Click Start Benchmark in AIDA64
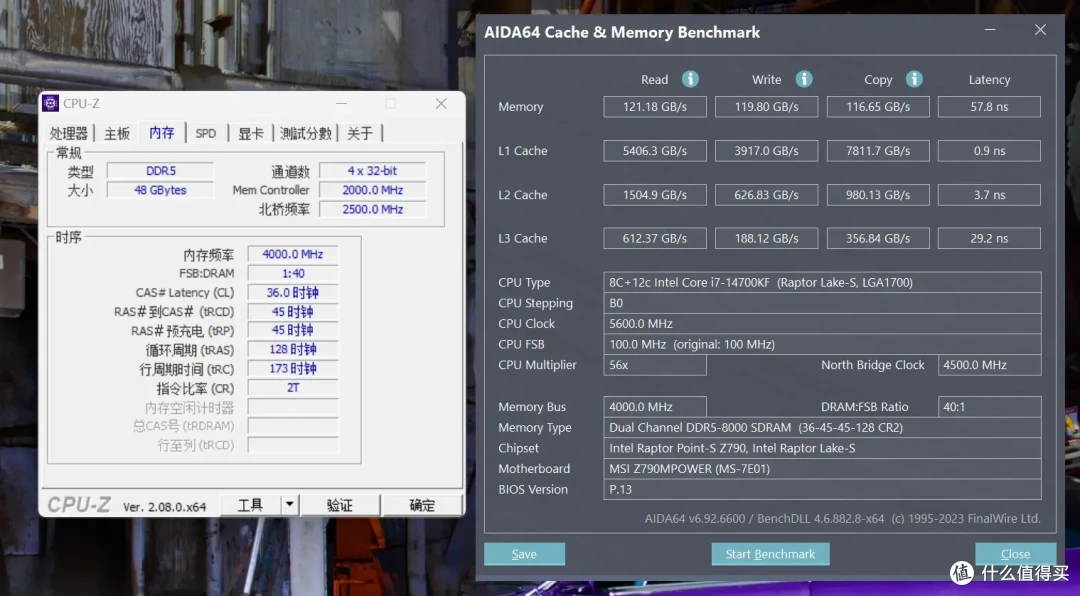The width and height of the screenshot is (1080, 596). pyautogui.click(x=770, y=553)
